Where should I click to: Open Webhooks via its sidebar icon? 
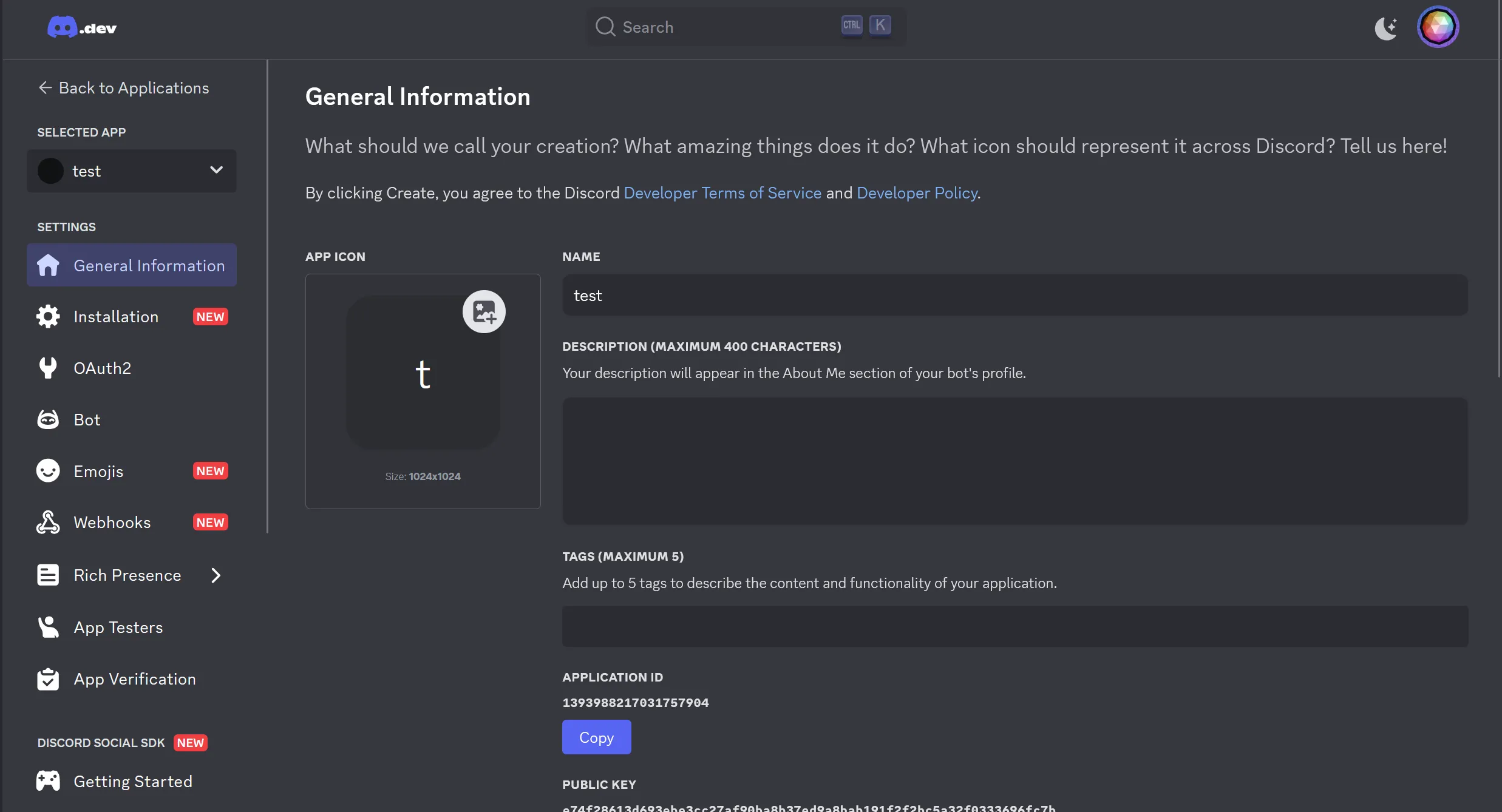pos(48,522)
